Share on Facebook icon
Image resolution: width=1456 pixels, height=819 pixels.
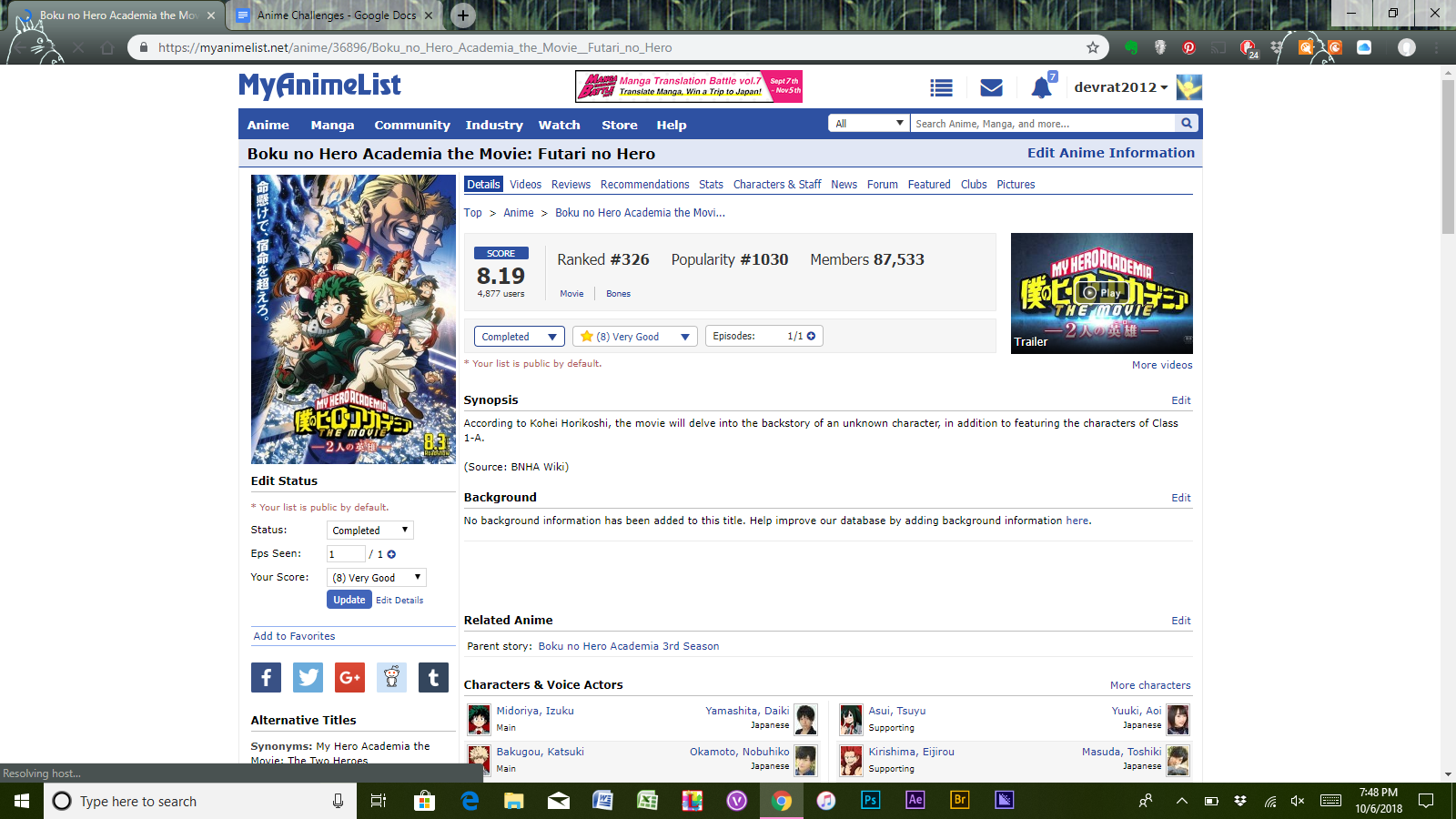pyautogui.click(x=266, y=677)
